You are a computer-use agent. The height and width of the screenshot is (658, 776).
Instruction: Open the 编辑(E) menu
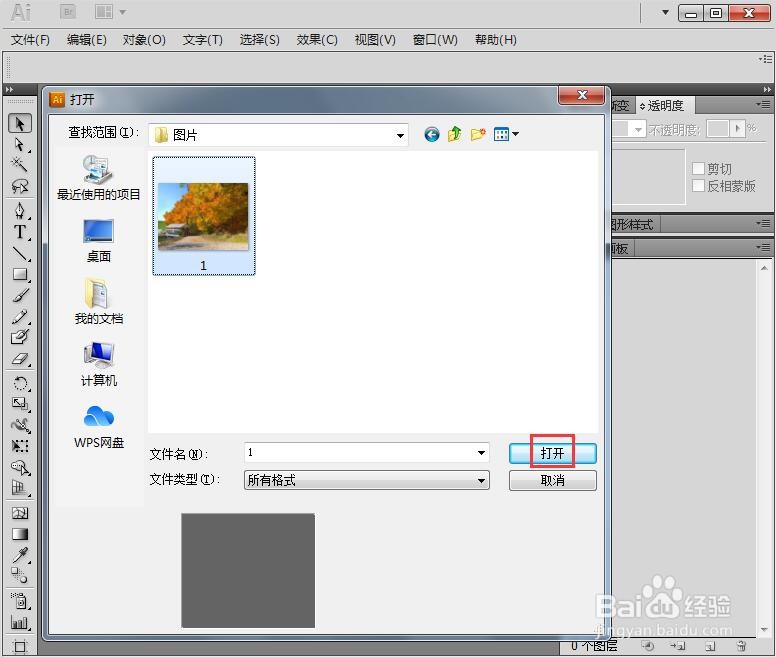[87, 40]
